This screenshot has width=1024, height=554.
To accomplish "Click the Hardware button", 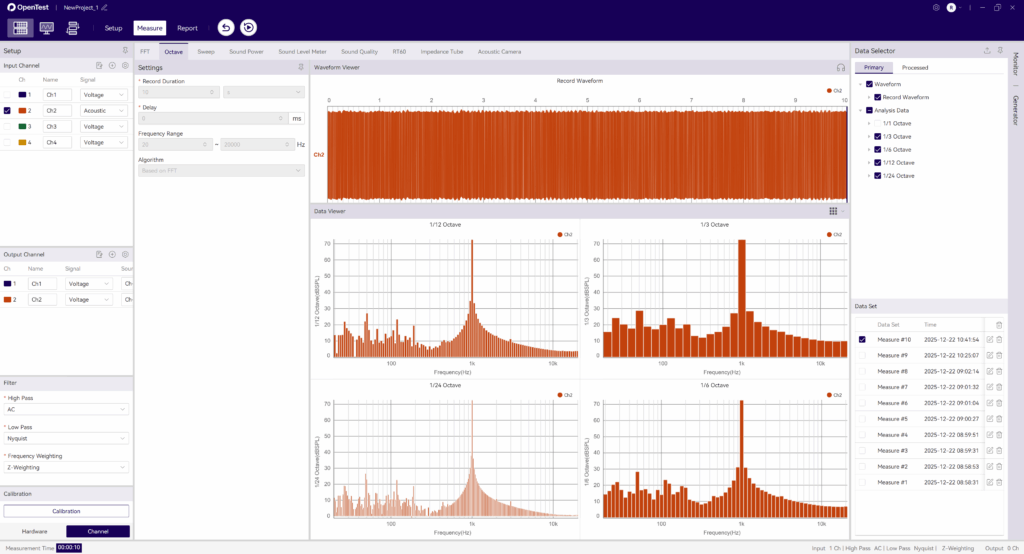I will [x=34, y=531].
